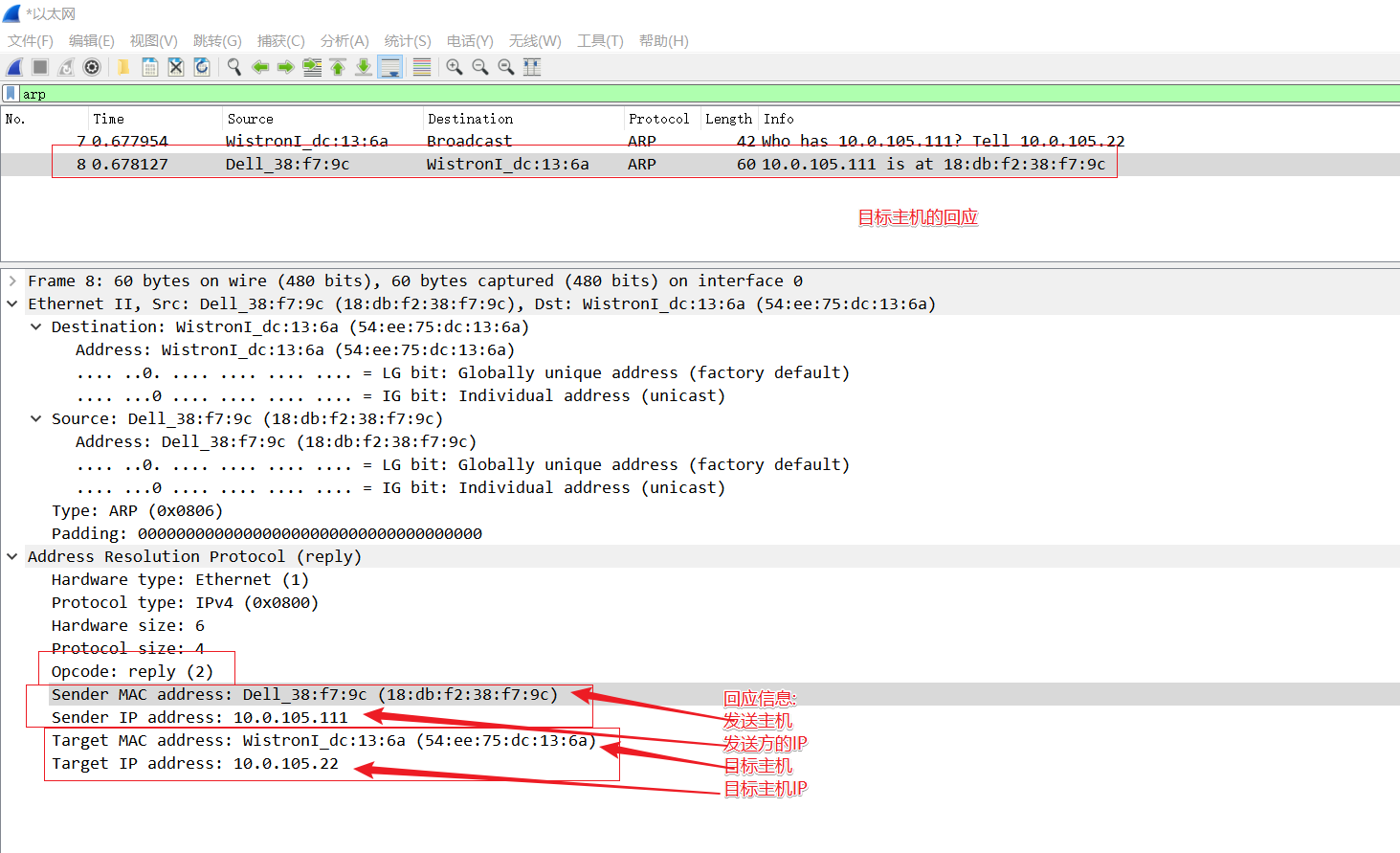Open the 视图(V) menu

pos(154,41)
